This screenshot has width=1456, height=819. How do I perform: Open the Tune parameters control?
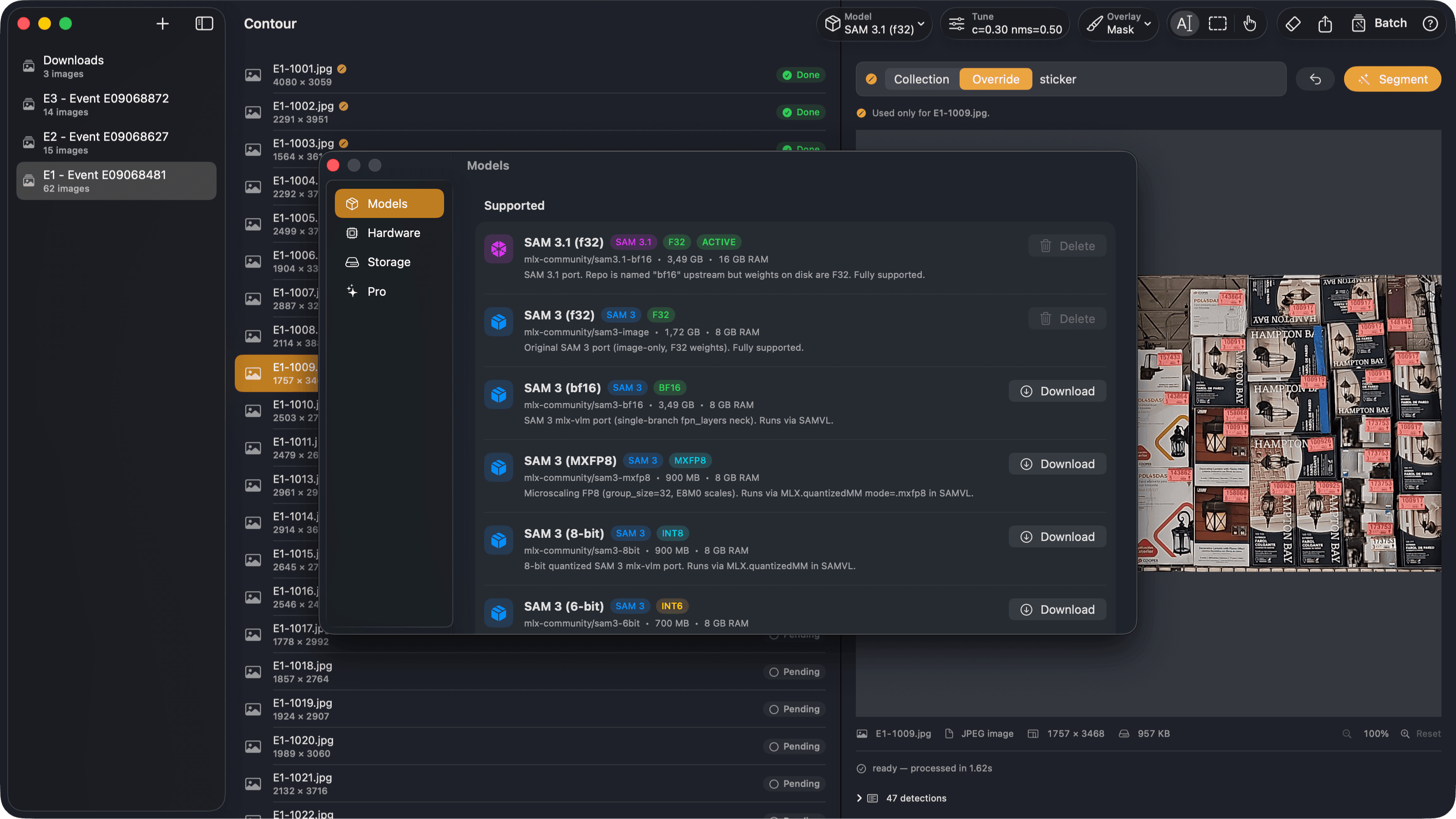tap(1005, 24)
